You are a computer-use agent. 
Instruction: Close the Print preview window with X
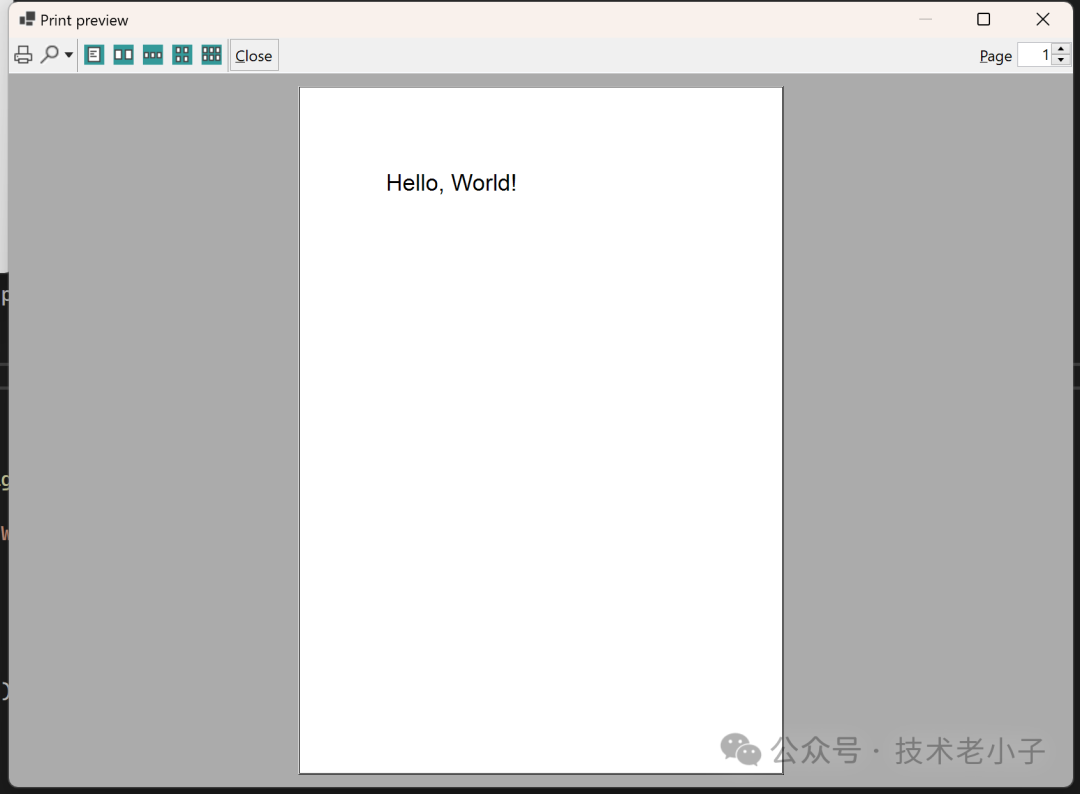(x=1043, y=19)
